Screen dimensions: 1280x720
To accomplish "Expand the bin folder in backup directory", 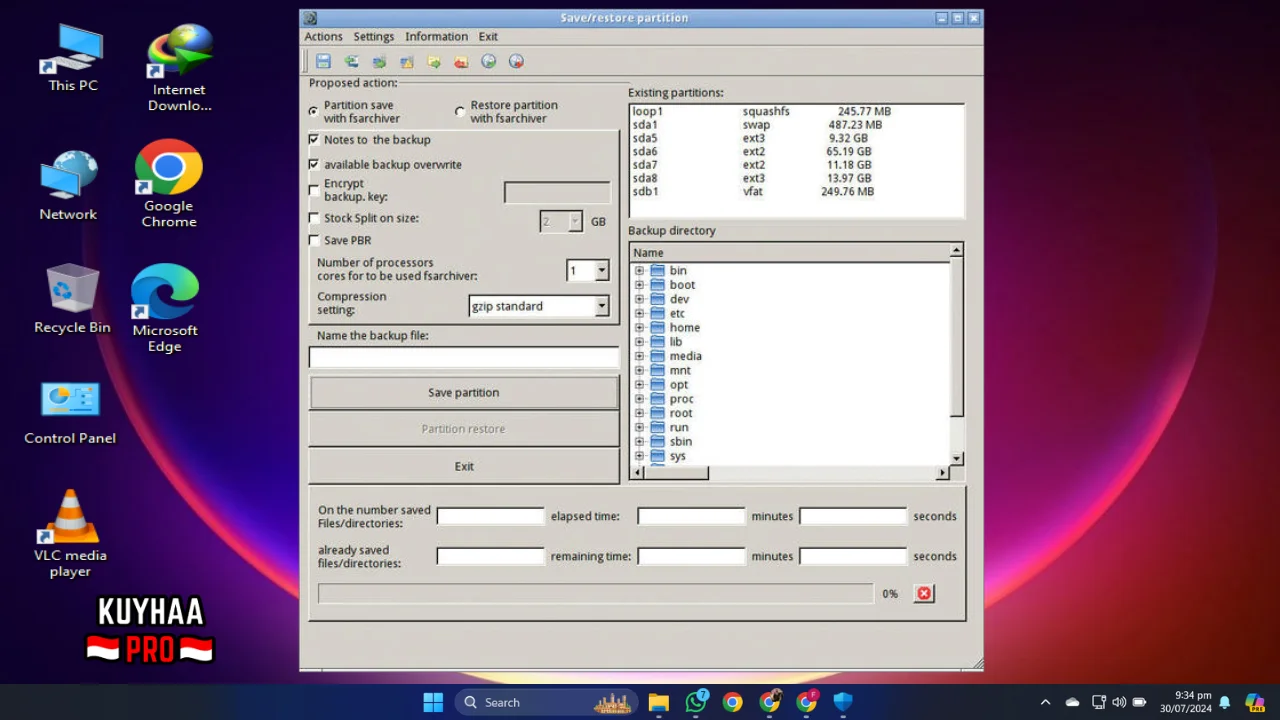I will click(x=639, y=270).
